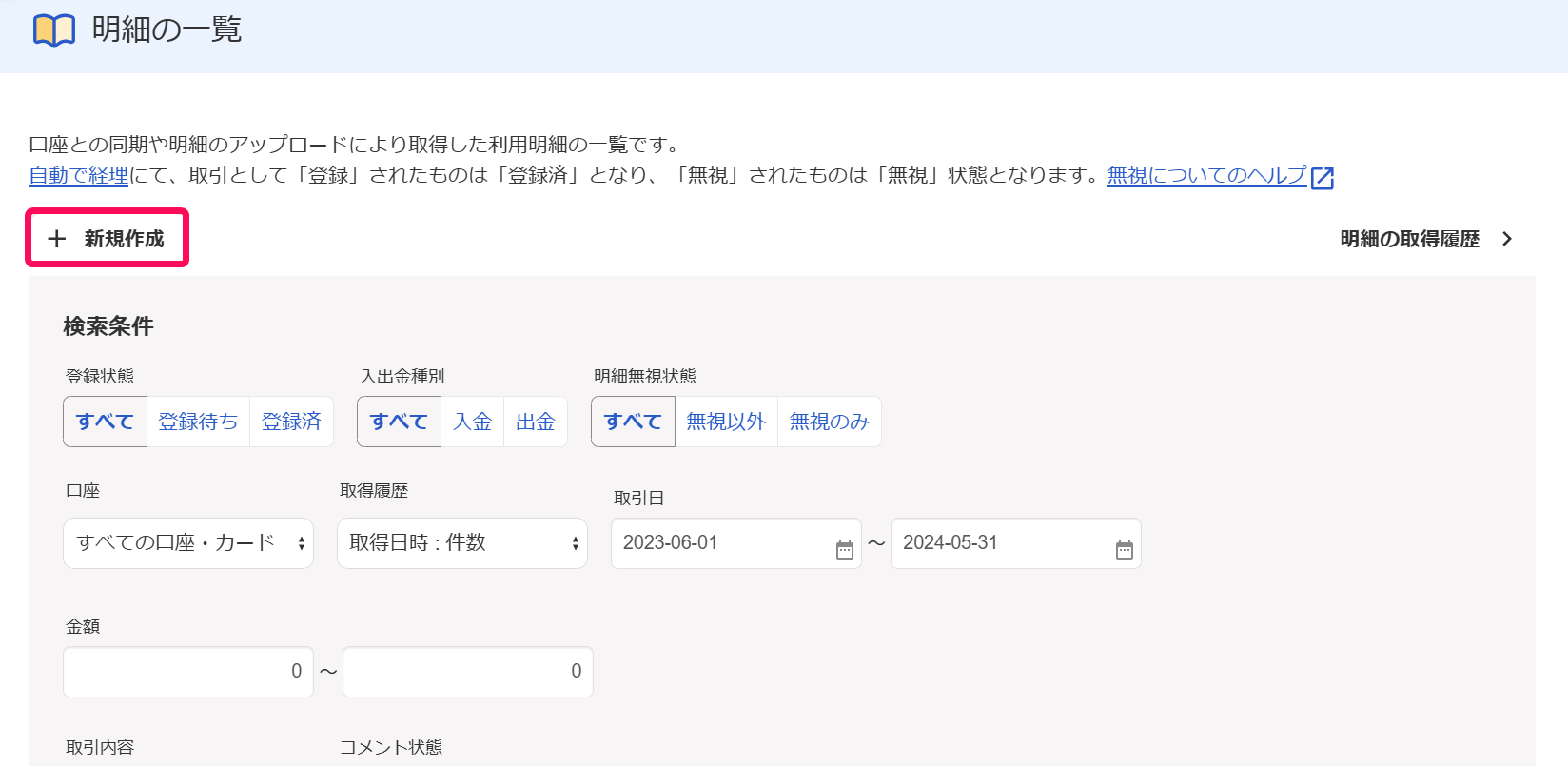This screenshot has width=1568, height=766.
Task: Click the open book icon beside 明細の一覧
Action: pos(54,30)
